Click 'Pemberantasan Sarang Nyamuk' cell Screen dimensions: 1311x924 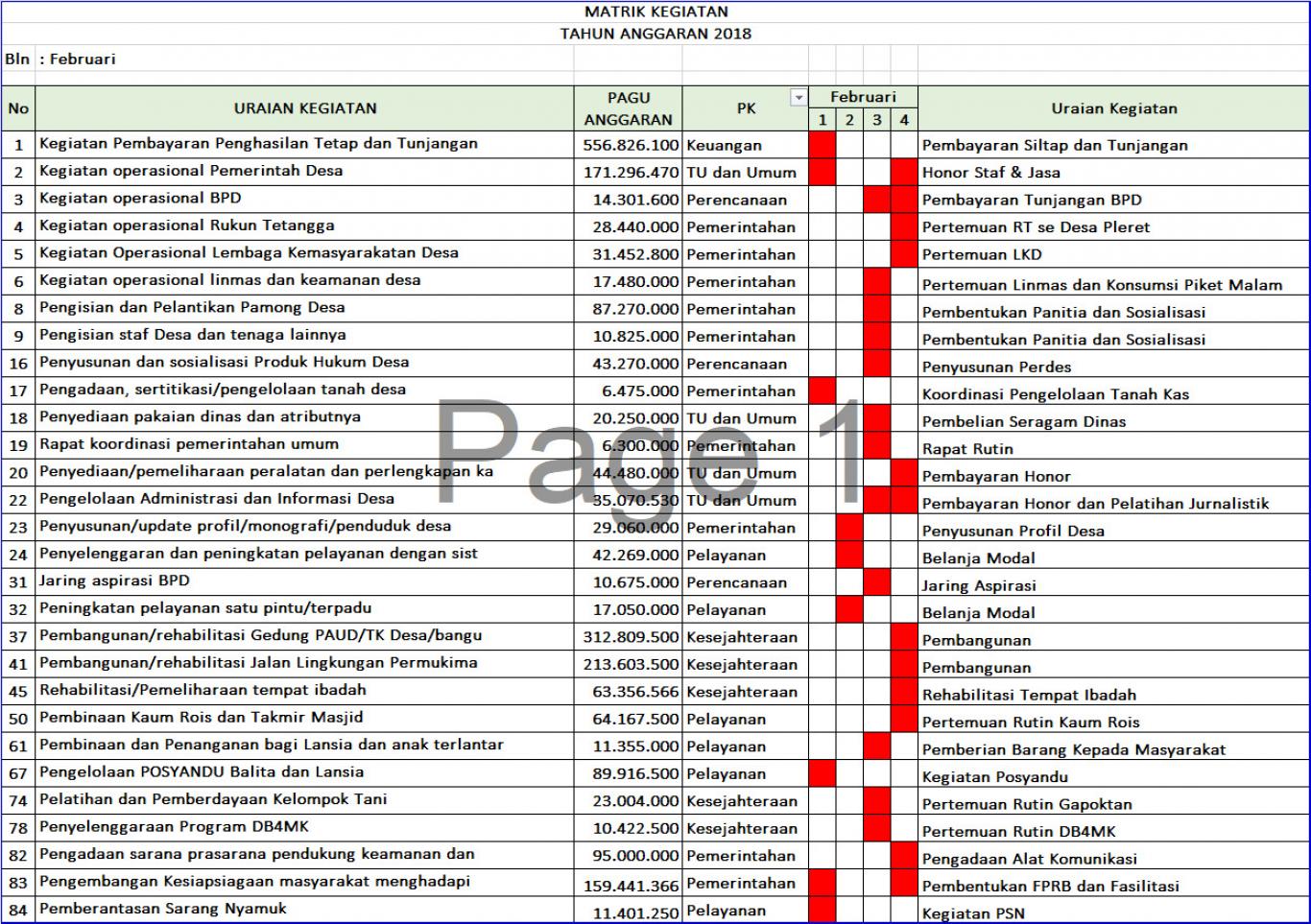tap(305, 910)
